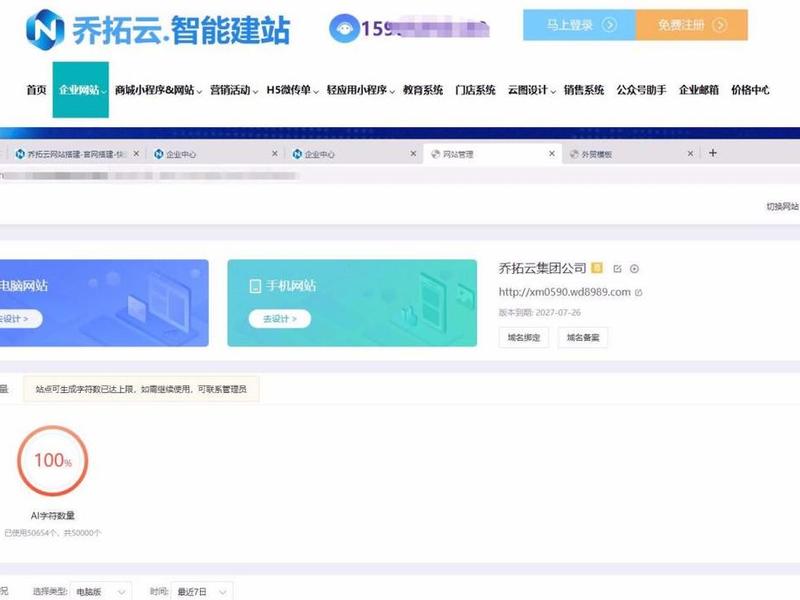Click the phone icon on 手机网站 card
This screenshot has height=600, width=800.
point(255,286)
